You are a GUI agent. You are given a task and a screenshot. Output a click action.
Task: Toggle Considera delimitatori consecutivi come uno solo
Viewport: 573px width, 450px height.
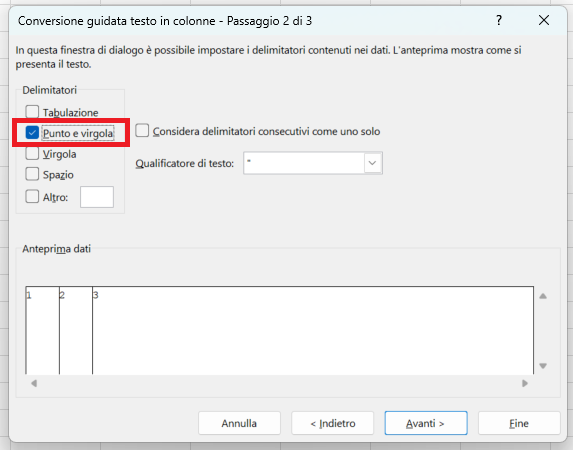coord(142,131)
